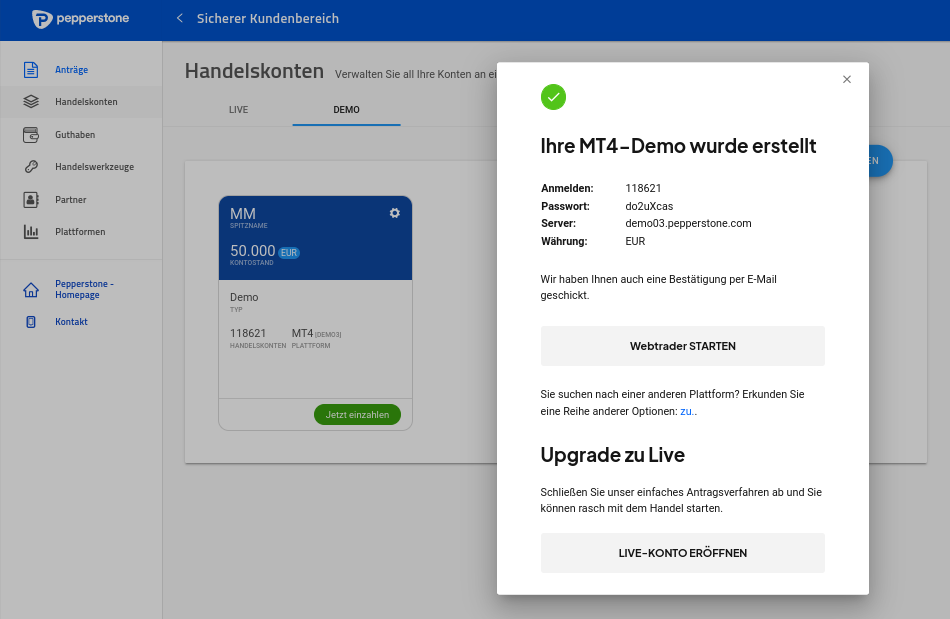Switch to the LIVE tab
950x619 pixels.
pos(238,109)
